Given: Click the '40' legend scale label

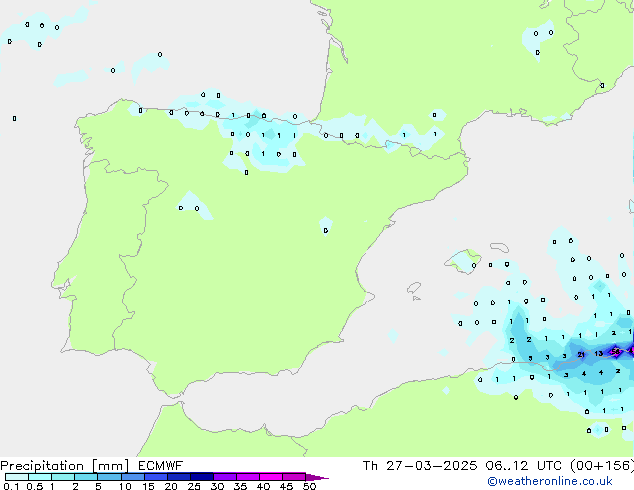Looking at the screenshot, I should tap(263, 486).
